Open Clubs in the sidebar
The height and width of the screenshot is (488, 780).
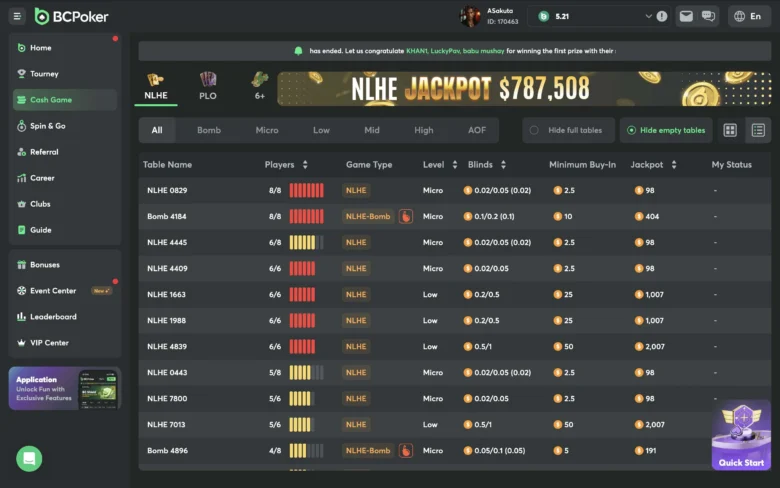(x=65, y=204)
